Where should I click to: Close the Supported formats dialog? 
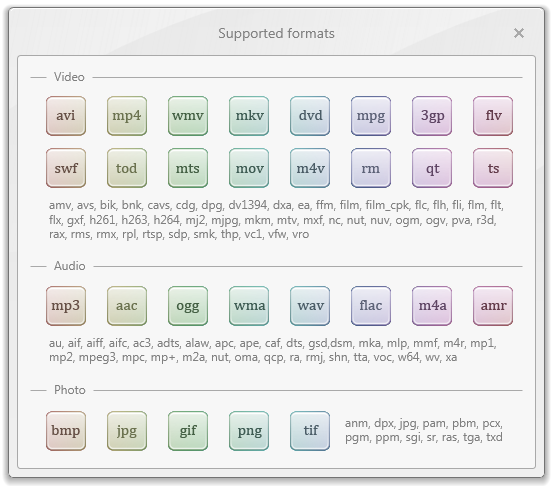pyautogui.click(x=519, y=33)
